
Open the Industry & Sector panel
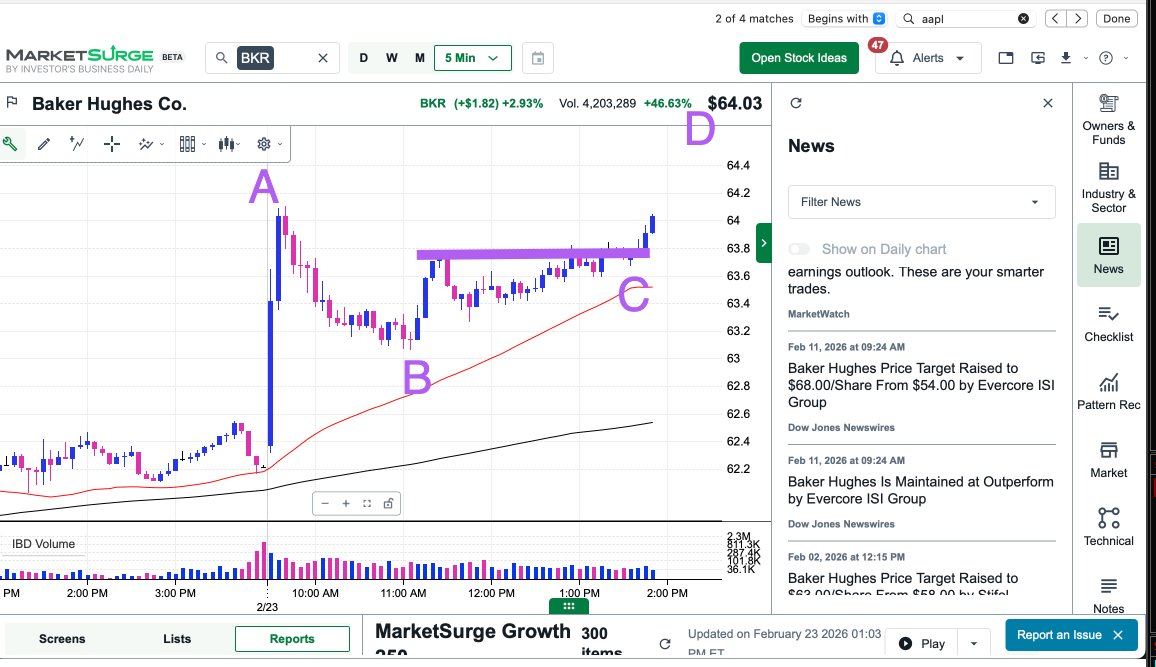coord(1108,186)
